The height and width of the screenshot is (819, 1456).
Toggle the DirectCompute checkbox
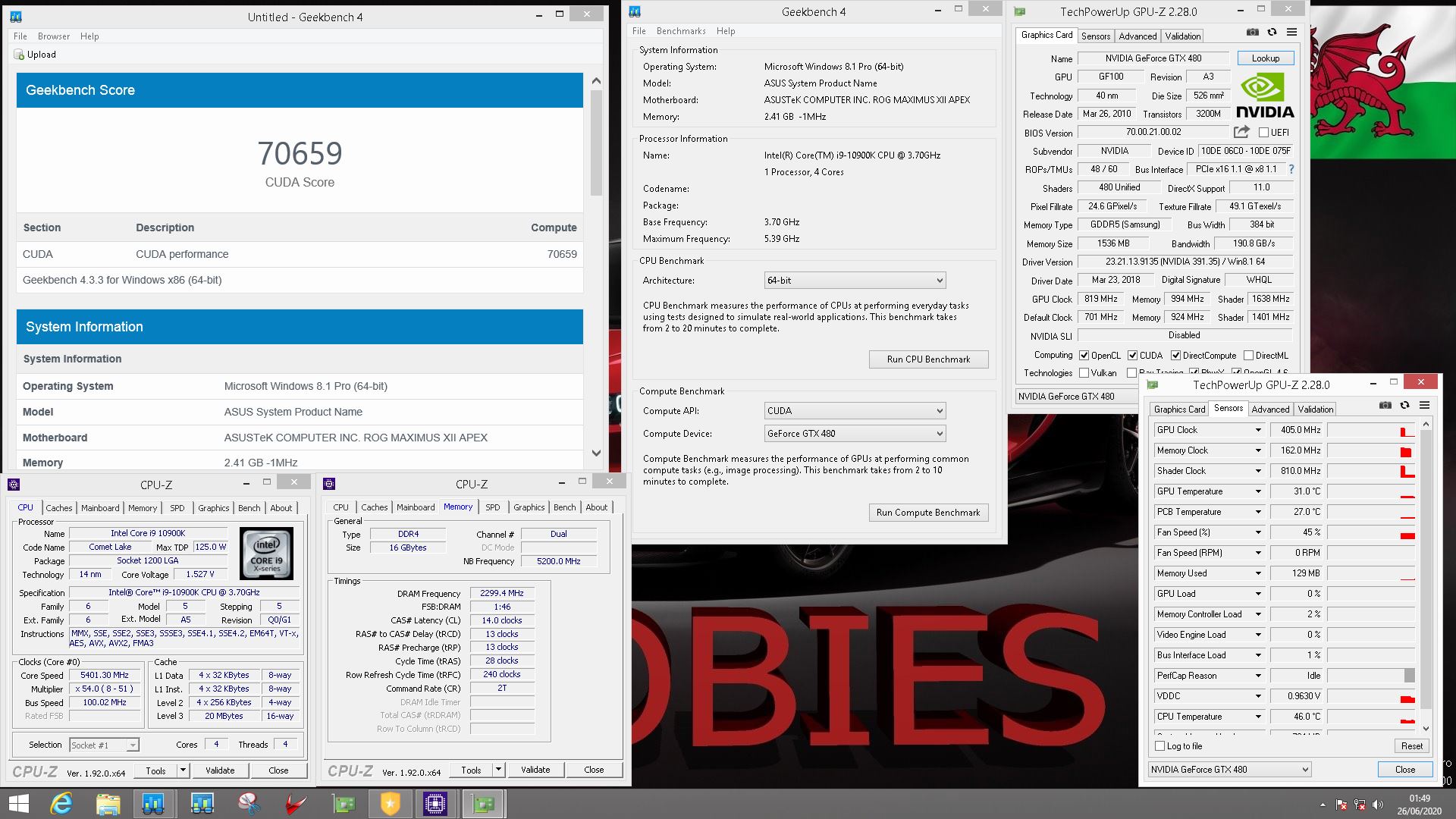[x=1175, y=355]
